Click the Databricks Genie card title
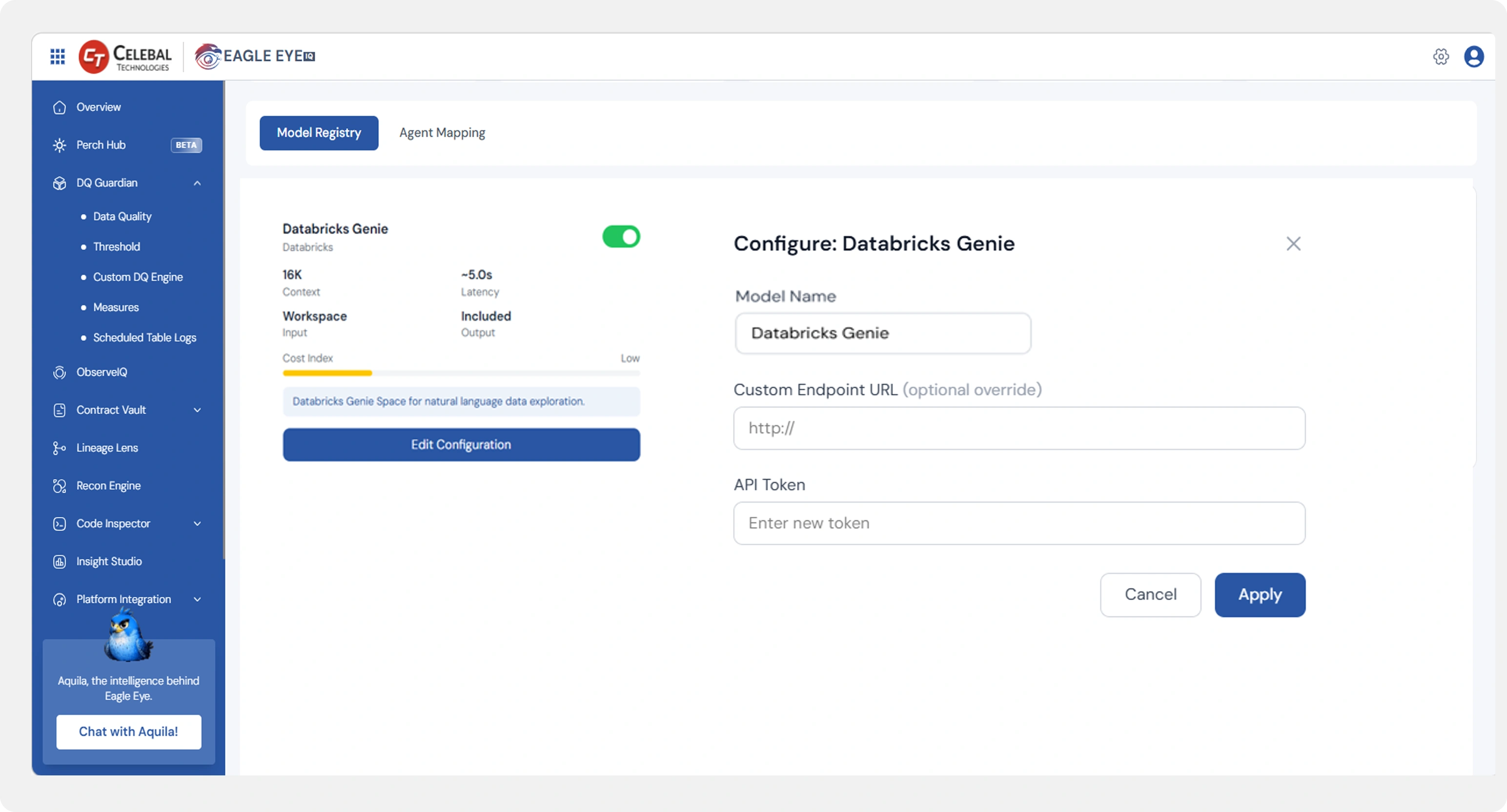This screenshot has width=1507, height=812. pos(335,229)
